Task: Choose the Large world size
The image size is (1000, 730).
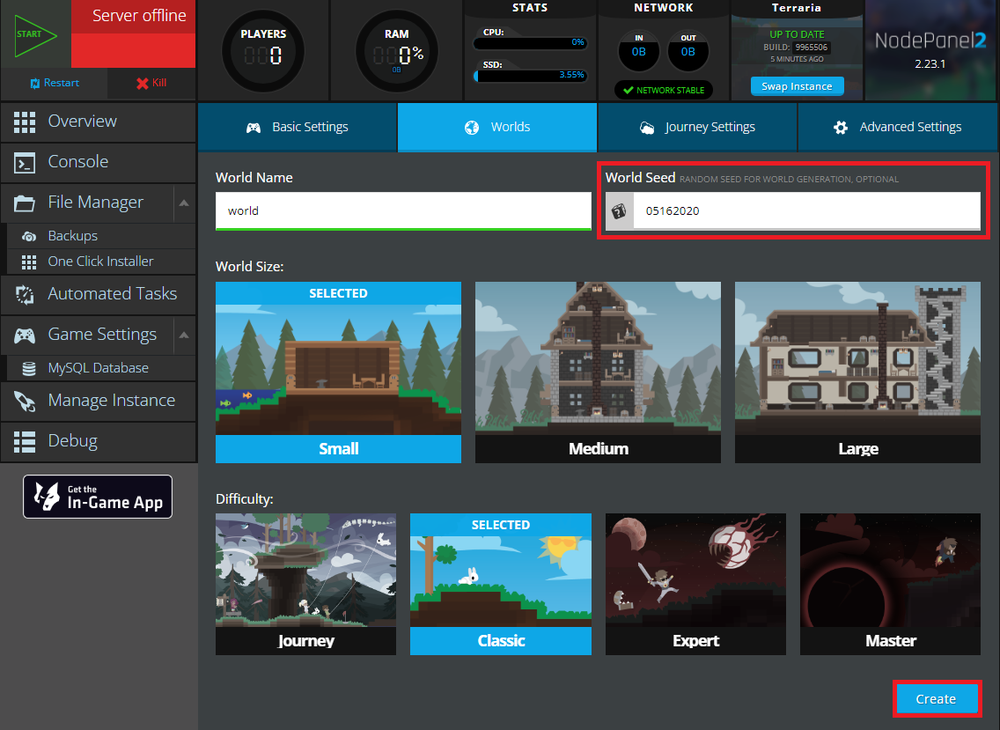Action: [858, 372]
